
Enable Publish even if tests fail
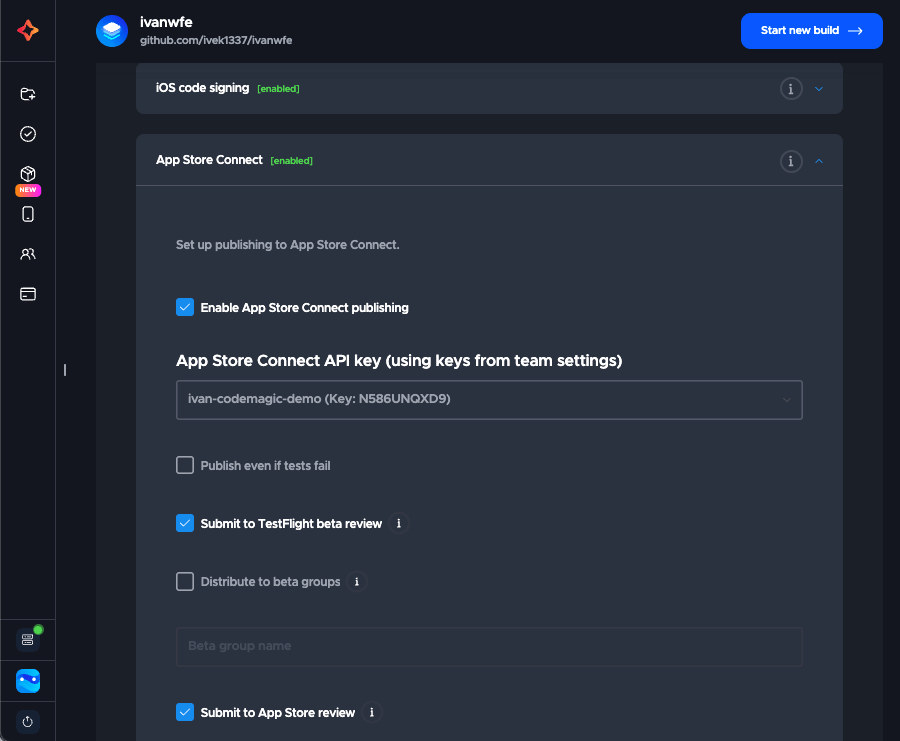[x=185, y=465]
